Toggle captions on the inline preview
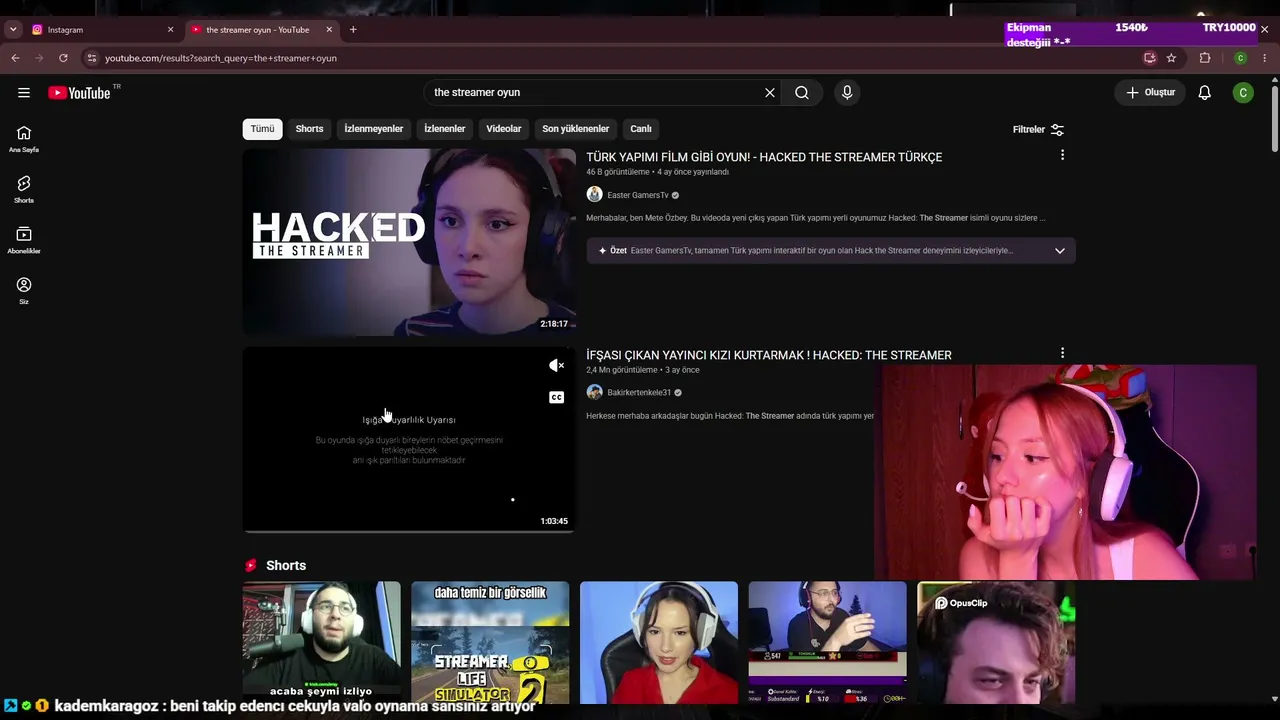 pyautogui.click(x=557, y=398)
